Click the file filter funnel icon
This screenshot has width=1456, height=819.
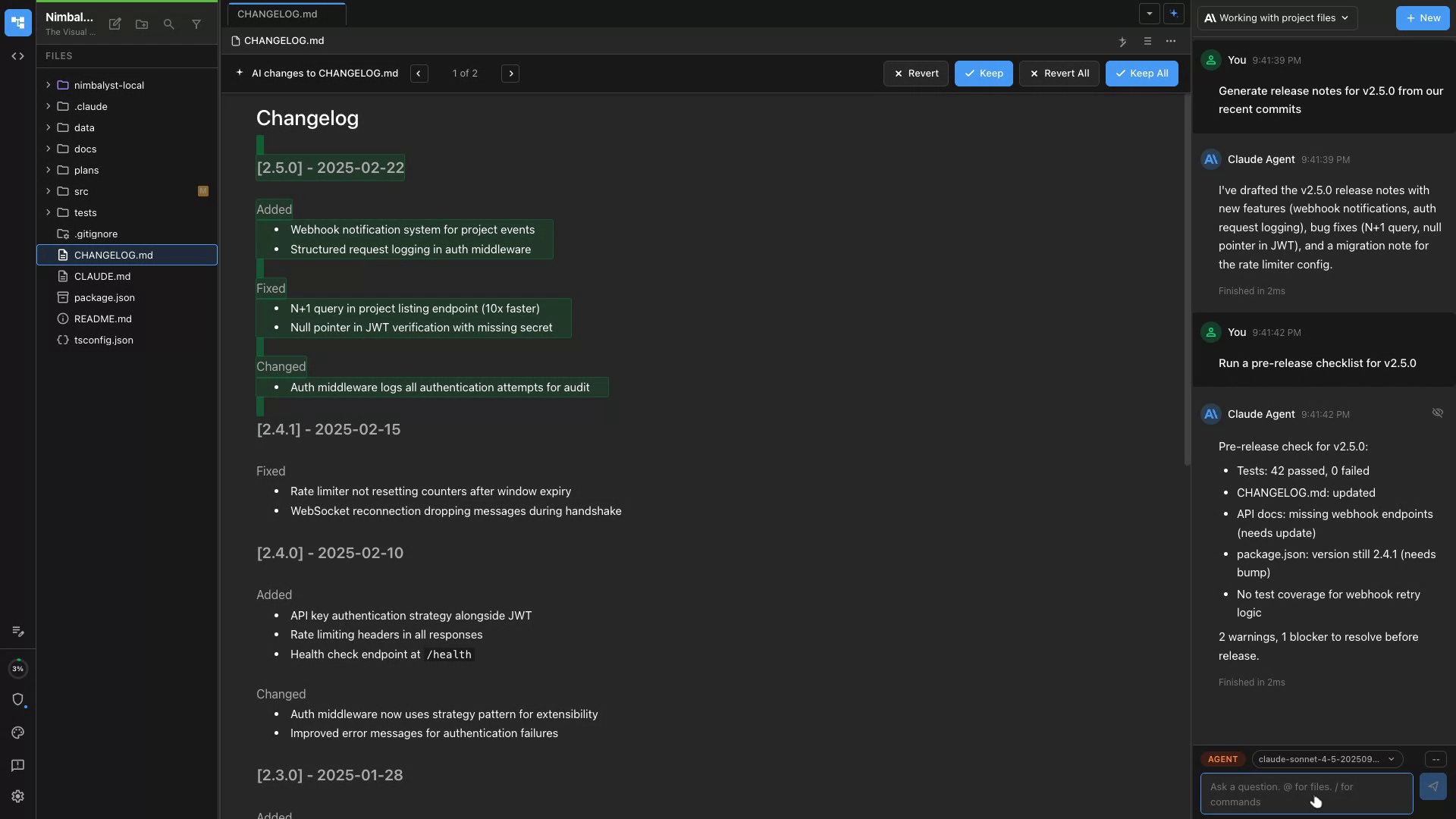coord(196,24)
